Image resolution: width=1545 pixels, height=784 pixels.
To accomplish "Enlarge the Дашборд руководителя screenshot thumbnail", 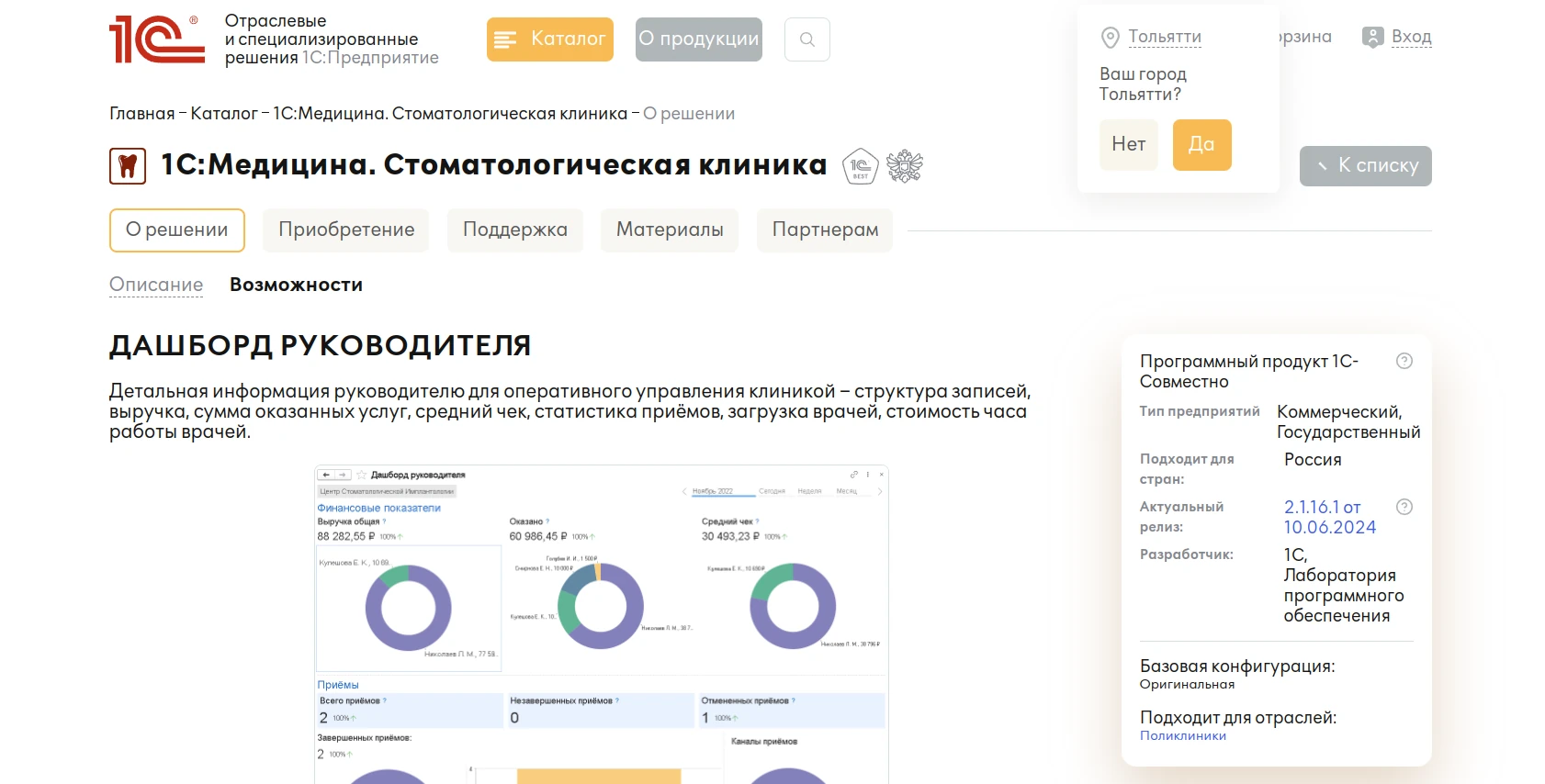I will point(602,625).
